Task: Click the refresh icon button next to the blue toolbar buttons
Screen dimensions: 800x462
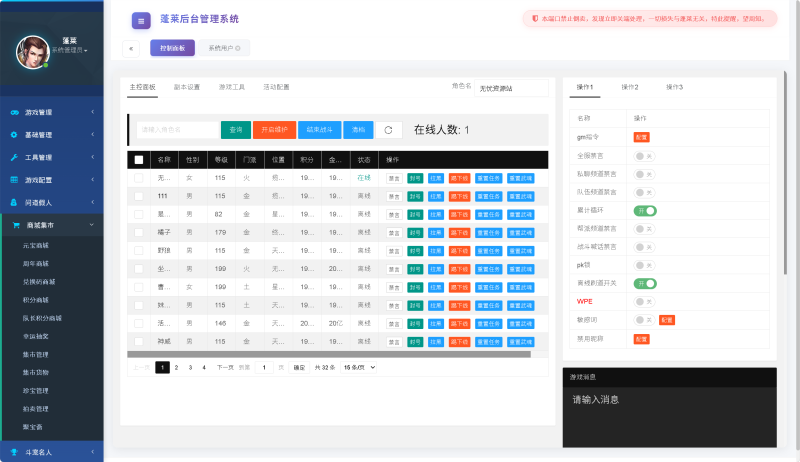Action: tap(389, 130)
